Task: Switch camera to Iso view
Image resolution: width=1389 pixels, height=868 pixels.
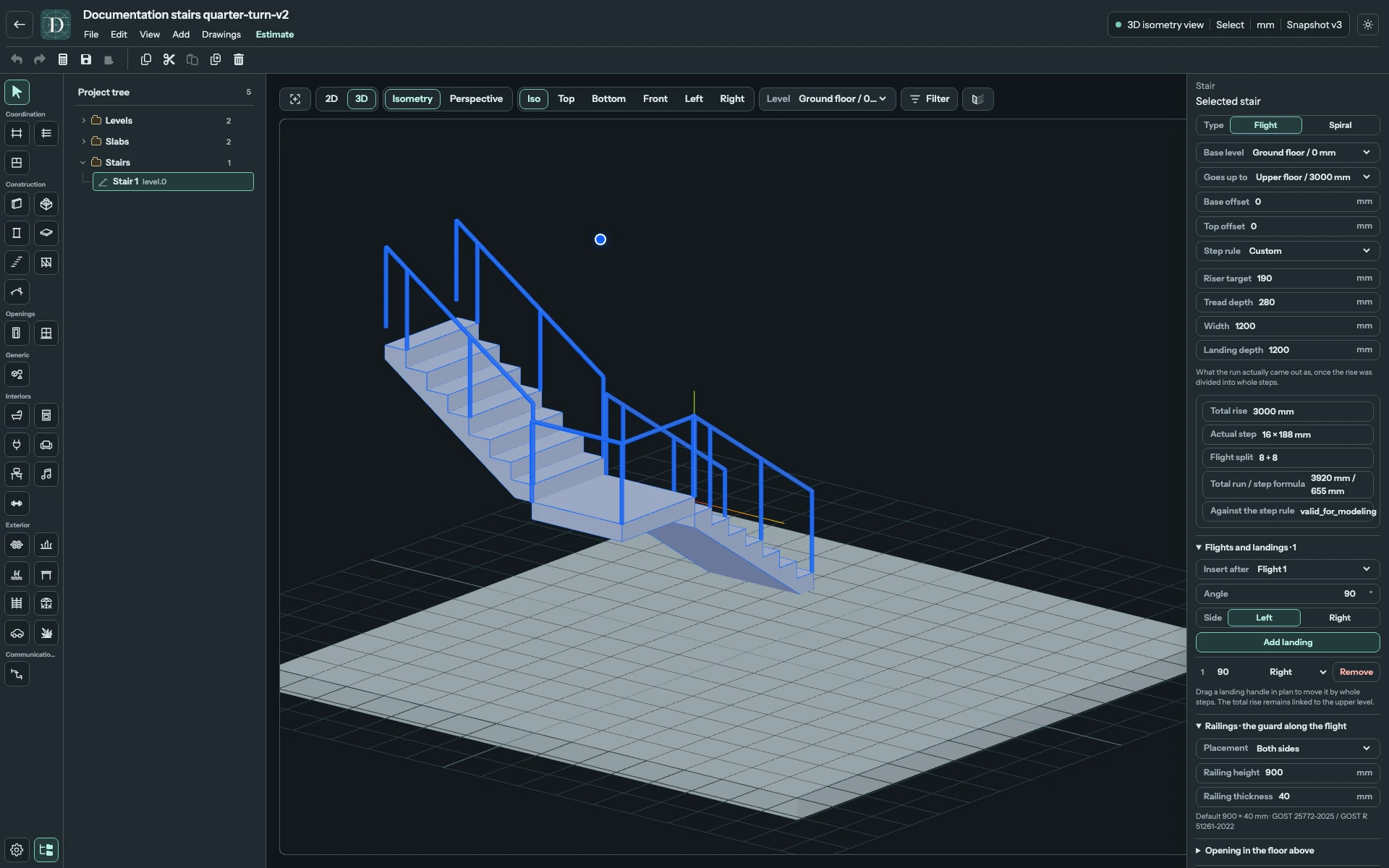Action: 534,99
